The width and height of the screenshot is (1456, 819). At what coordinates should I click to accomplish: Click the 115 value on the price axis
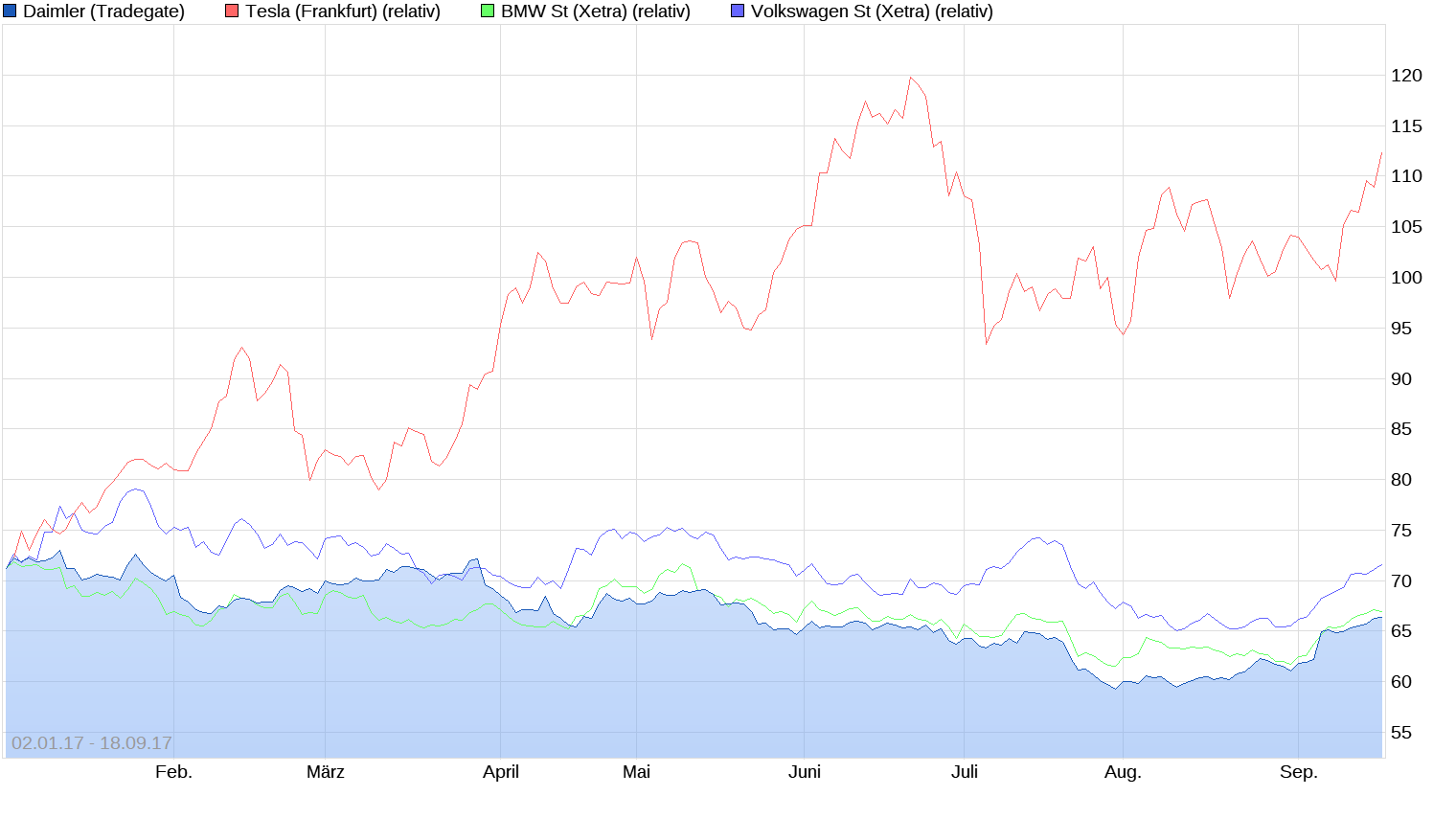[1407, 126]
